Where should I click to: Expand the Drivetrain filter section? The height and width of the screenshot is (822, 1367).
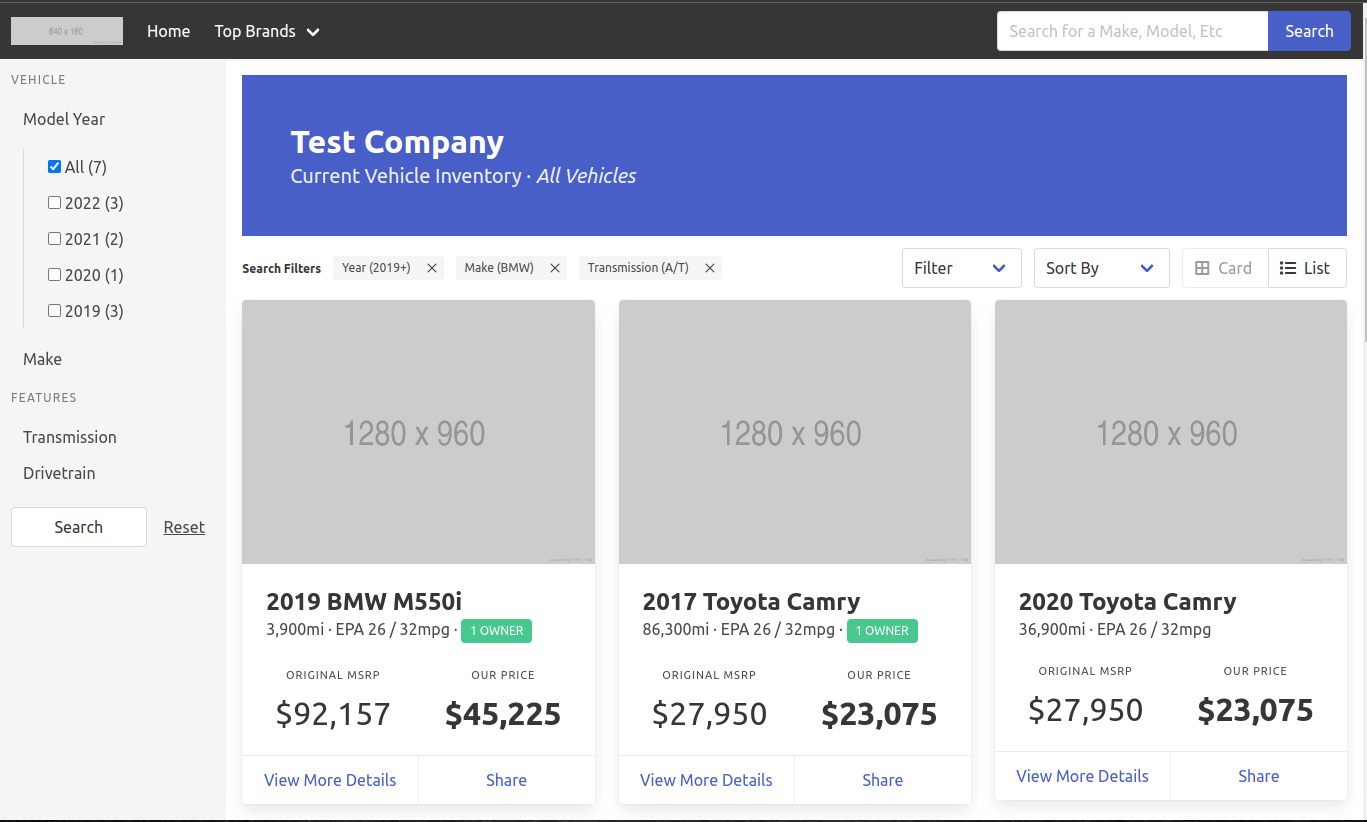[x=59, y=473]
